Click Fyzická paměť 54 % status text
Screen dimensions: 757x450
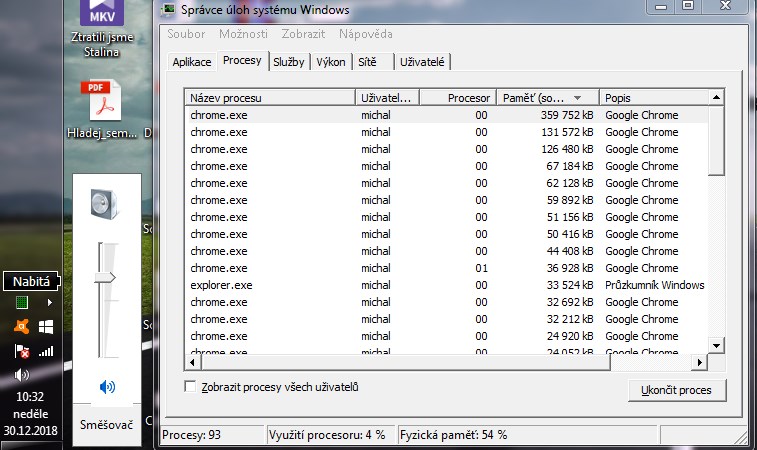453,435
